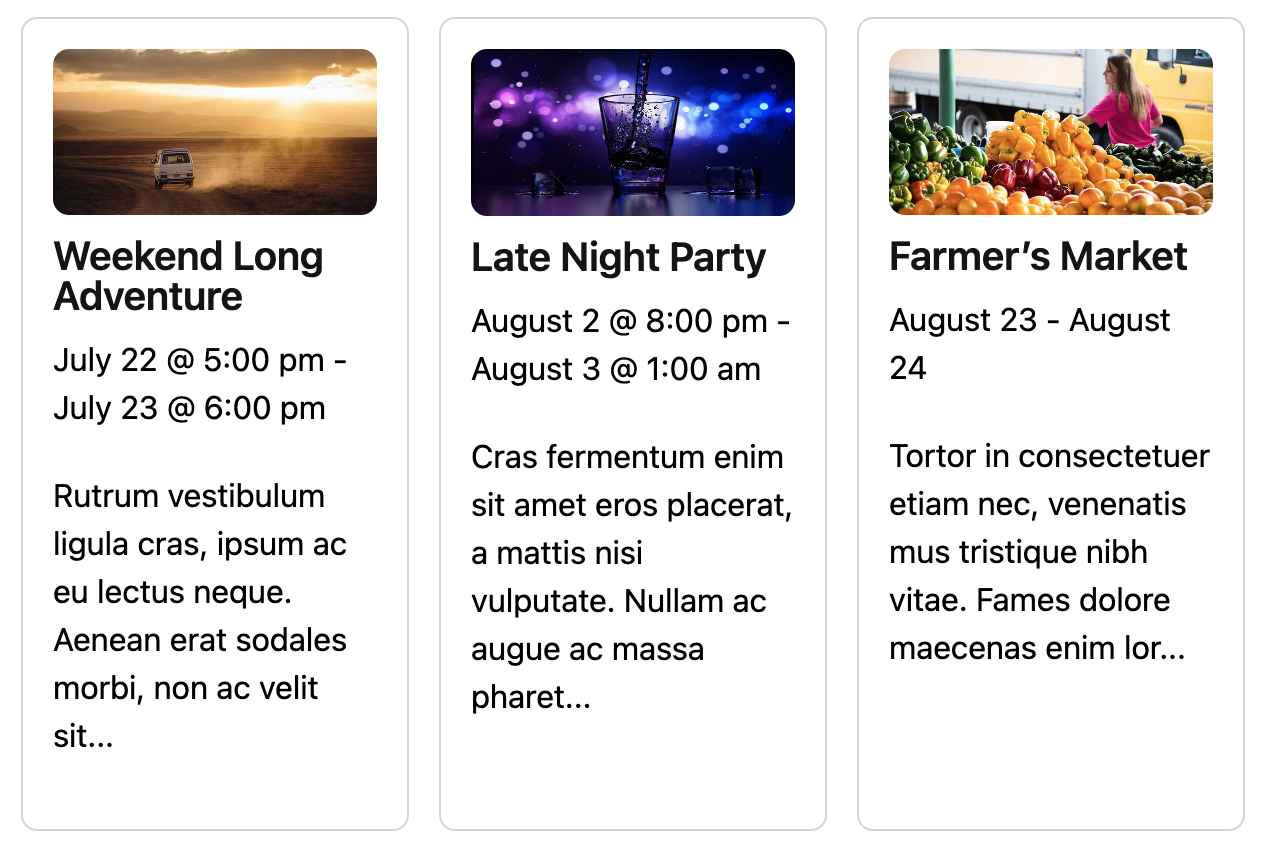The width and height of the screenshot is (1270, 854).
Task: Click the July 22 @ 5:00 pm start time
Action: coord(188,360)
